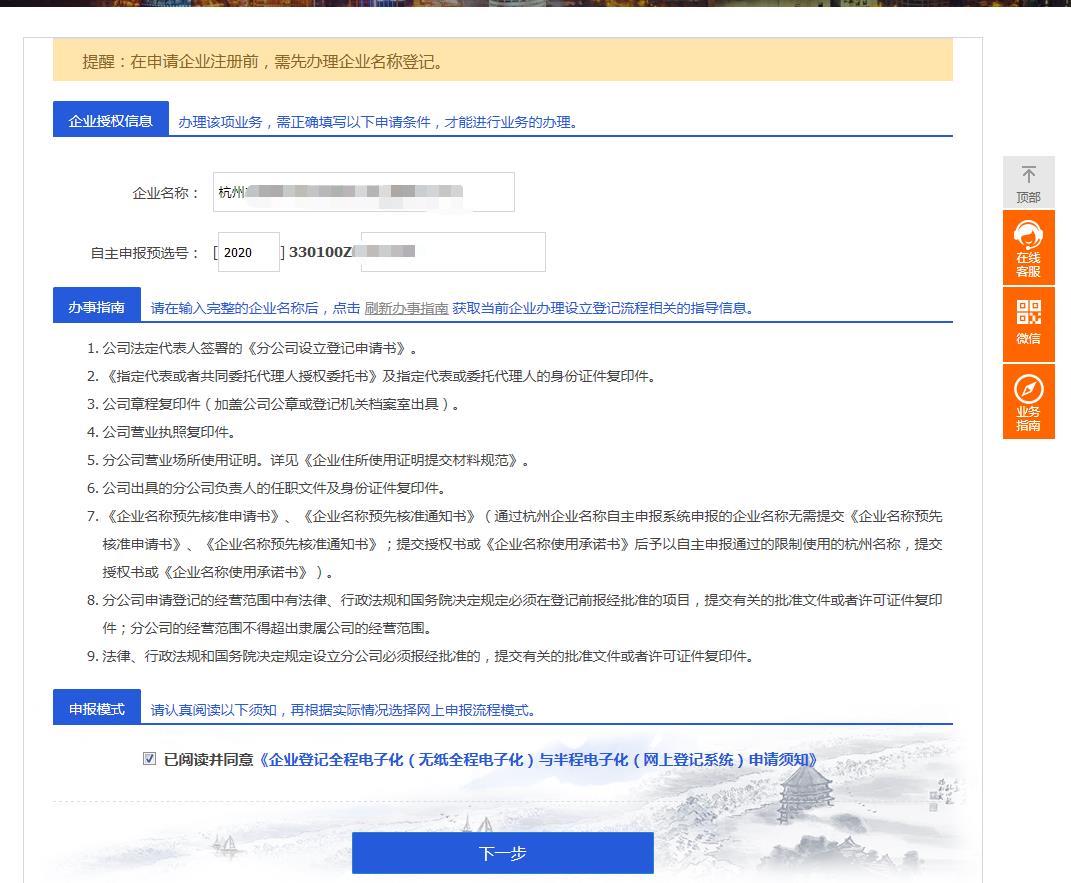The height and width of the screenshot is (883, 1071).
Task: Click the 下一步 next step button
Action: [502, 852]
